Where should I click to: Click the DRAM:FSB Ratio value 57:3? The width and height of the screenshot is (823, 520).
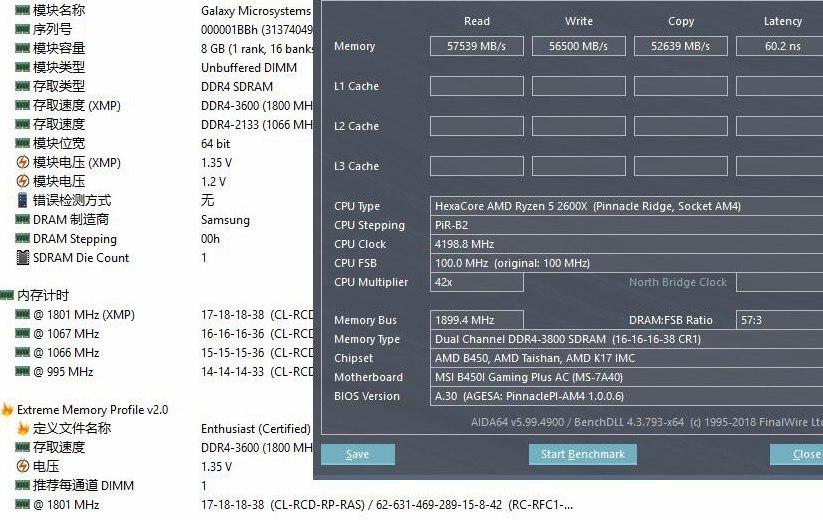(780, 320)
